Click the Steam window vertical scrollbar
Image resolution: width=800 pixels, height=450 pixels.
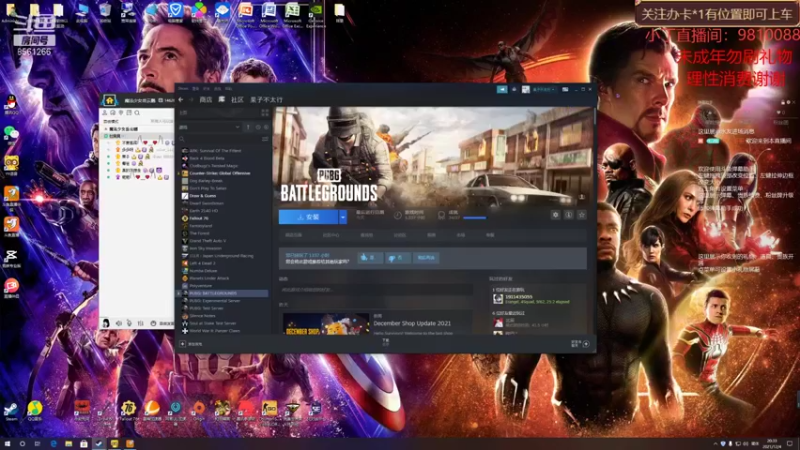click(594, 115)
